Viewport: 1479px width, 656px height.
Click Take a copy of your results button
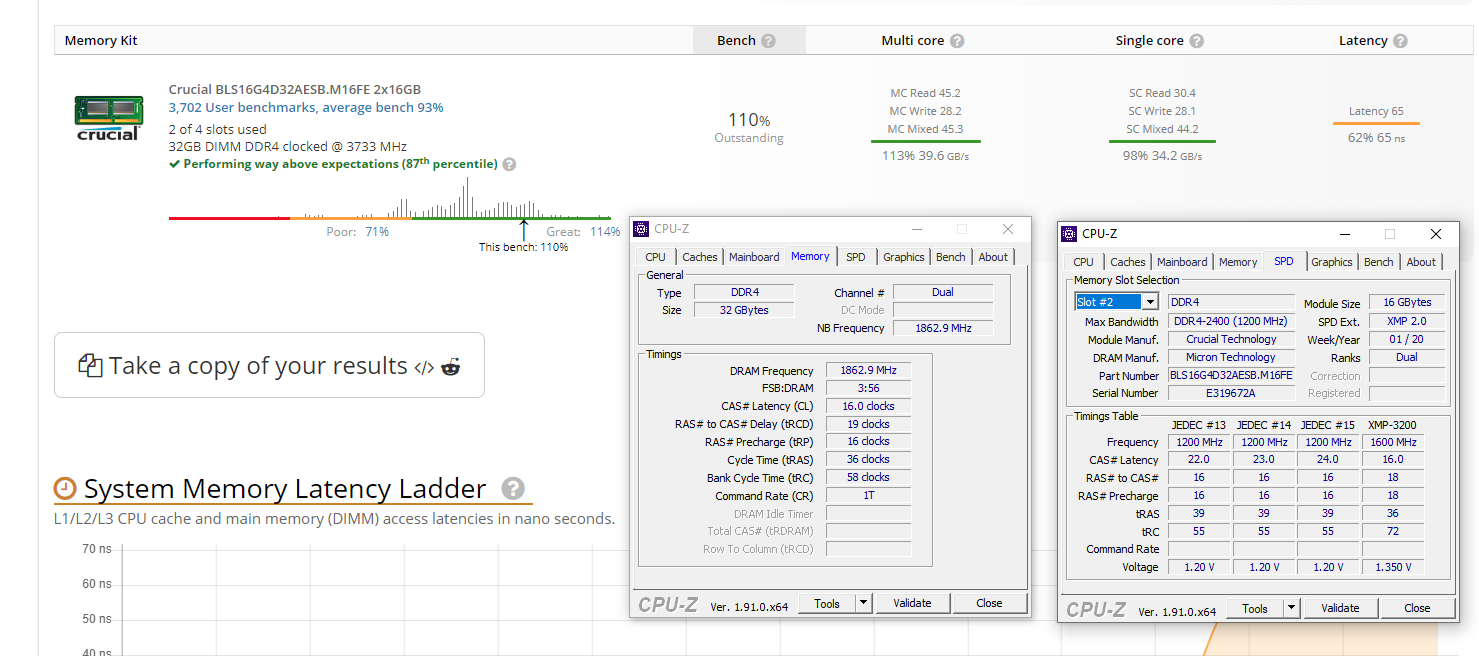coord(269,365)
